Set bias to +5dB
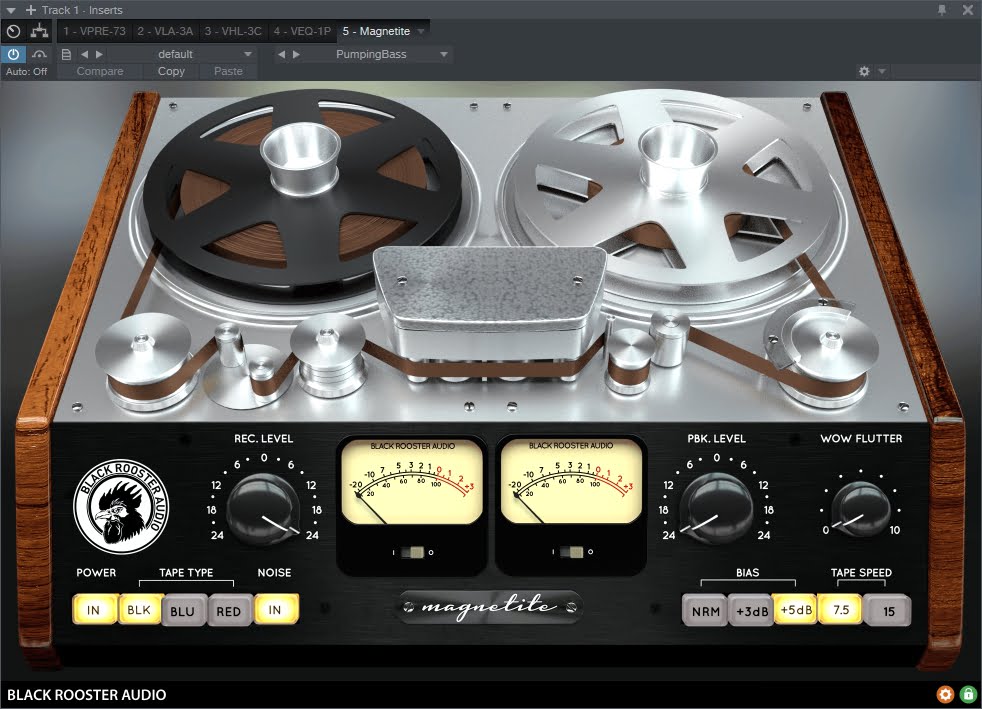Screen dimensions: 982x709 (x=795, y=609)
